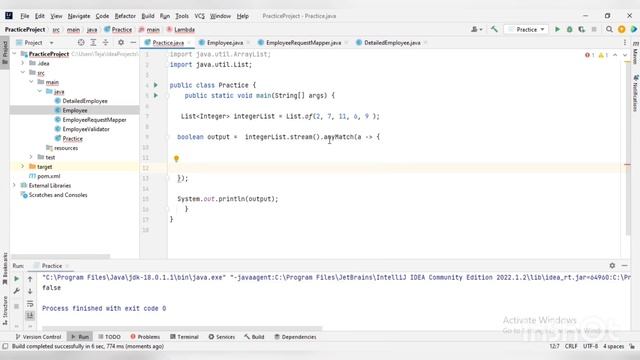This screenshot has width=640, height=360.
Task: Hide the Project tool window
Action: 133,42
